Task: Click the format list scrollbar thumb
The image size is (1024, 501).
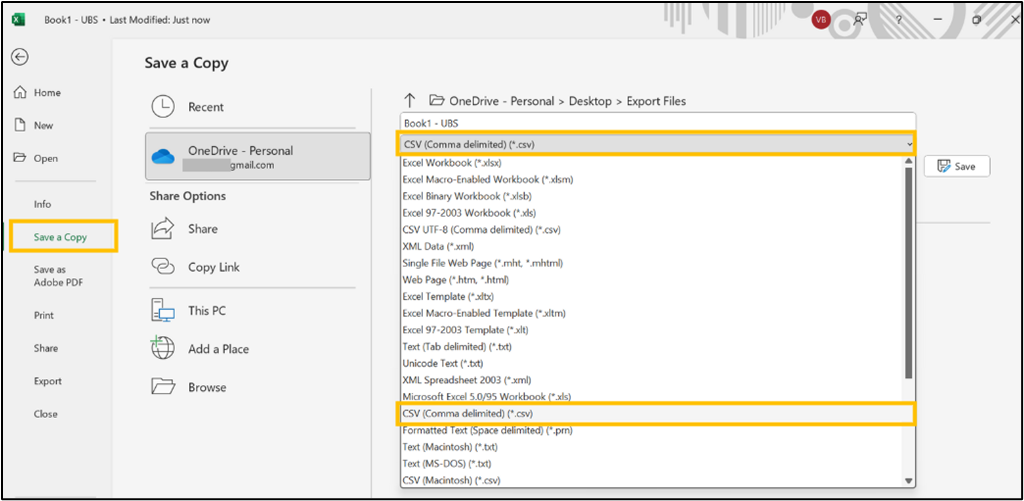Action: pyautogui.click(x=908, y=272)
